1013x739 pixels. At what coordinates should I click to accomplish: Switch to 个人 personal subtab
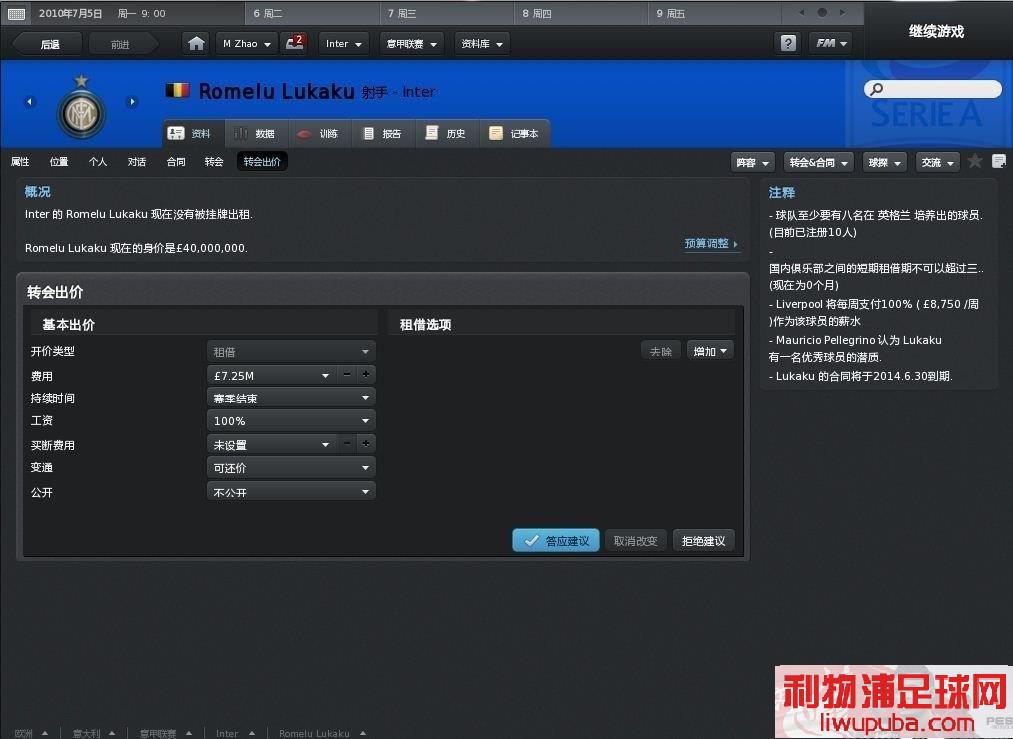[x=98, y=161]
